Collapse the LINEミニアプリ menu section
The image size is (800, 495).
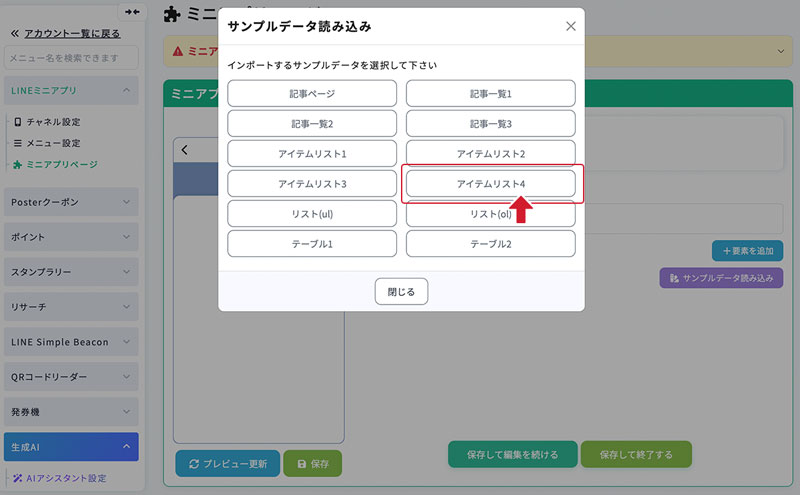[71, 90]
